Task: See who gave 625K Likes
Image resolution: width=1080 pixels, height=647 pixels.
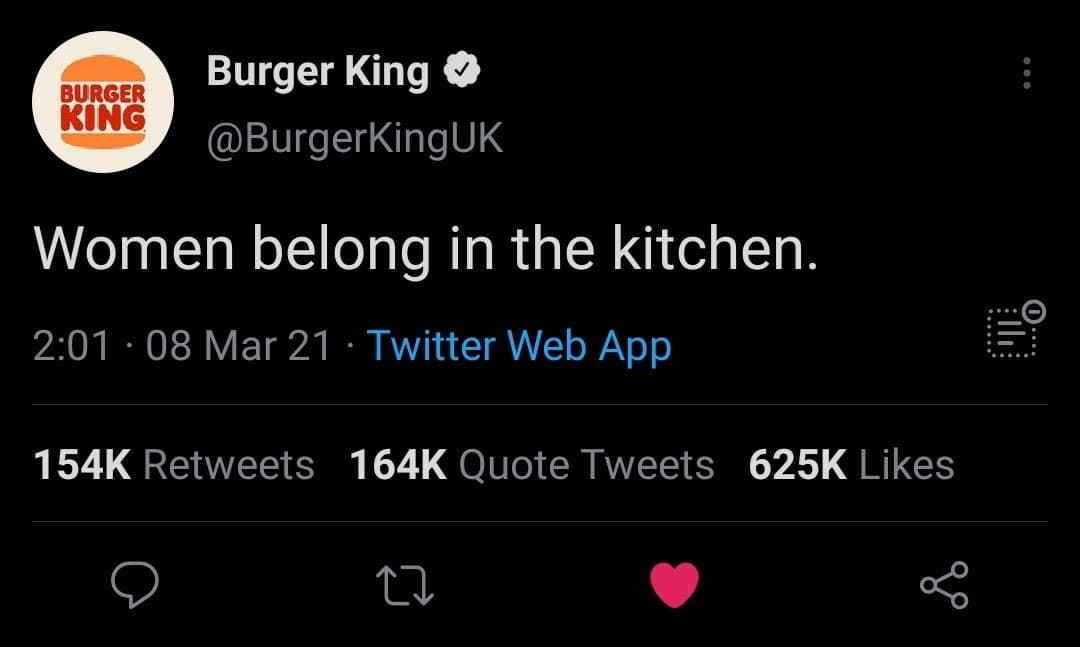Action: tap(851, 464)
